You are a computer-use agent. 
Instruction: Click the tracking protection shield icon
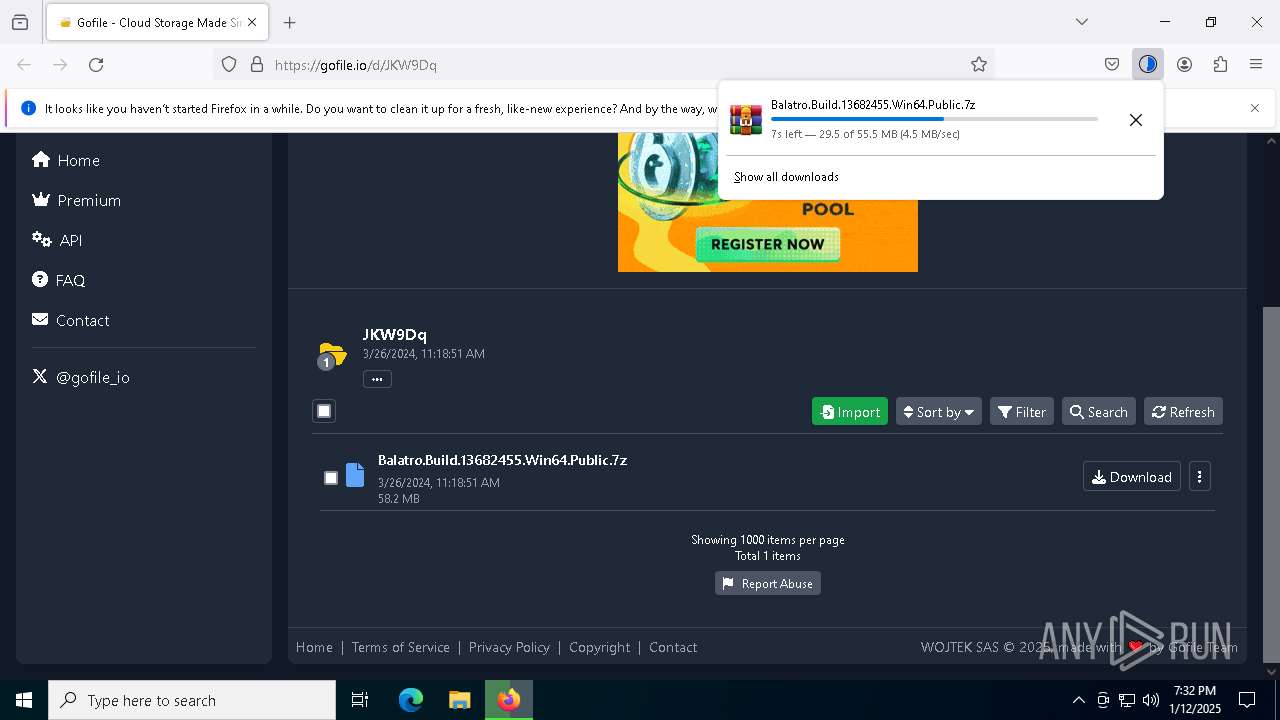pyautogui.click(x=229, y=65)
